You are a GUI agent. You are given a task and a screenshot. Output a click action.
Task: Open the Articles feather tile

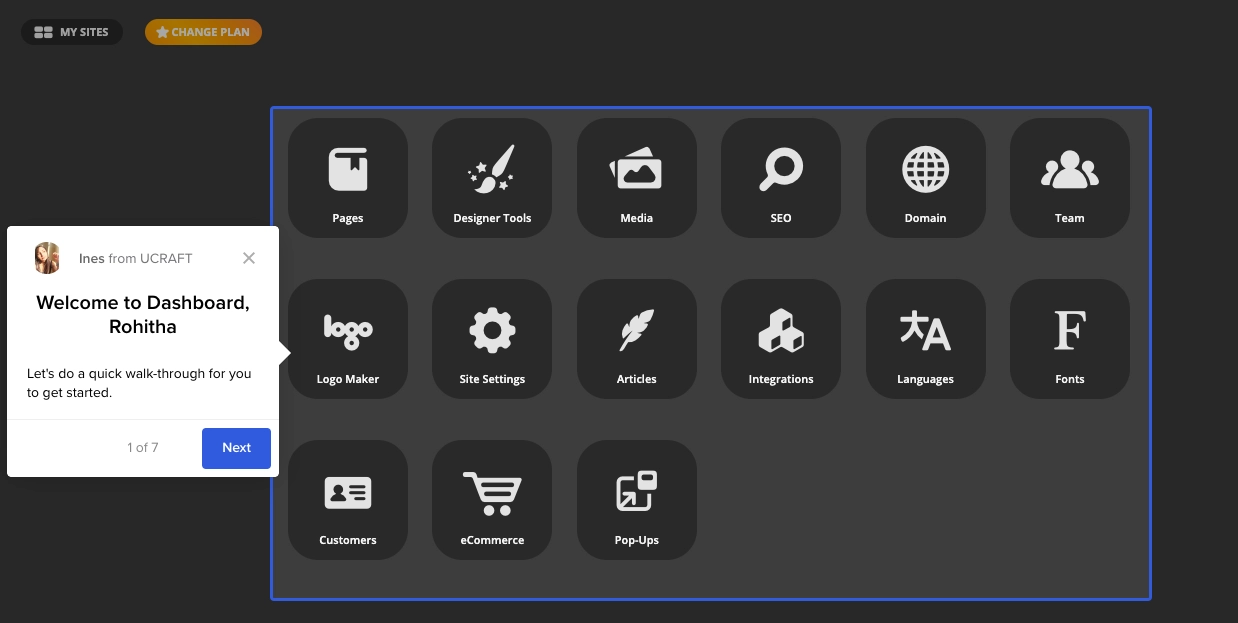[x=637, y=339]
